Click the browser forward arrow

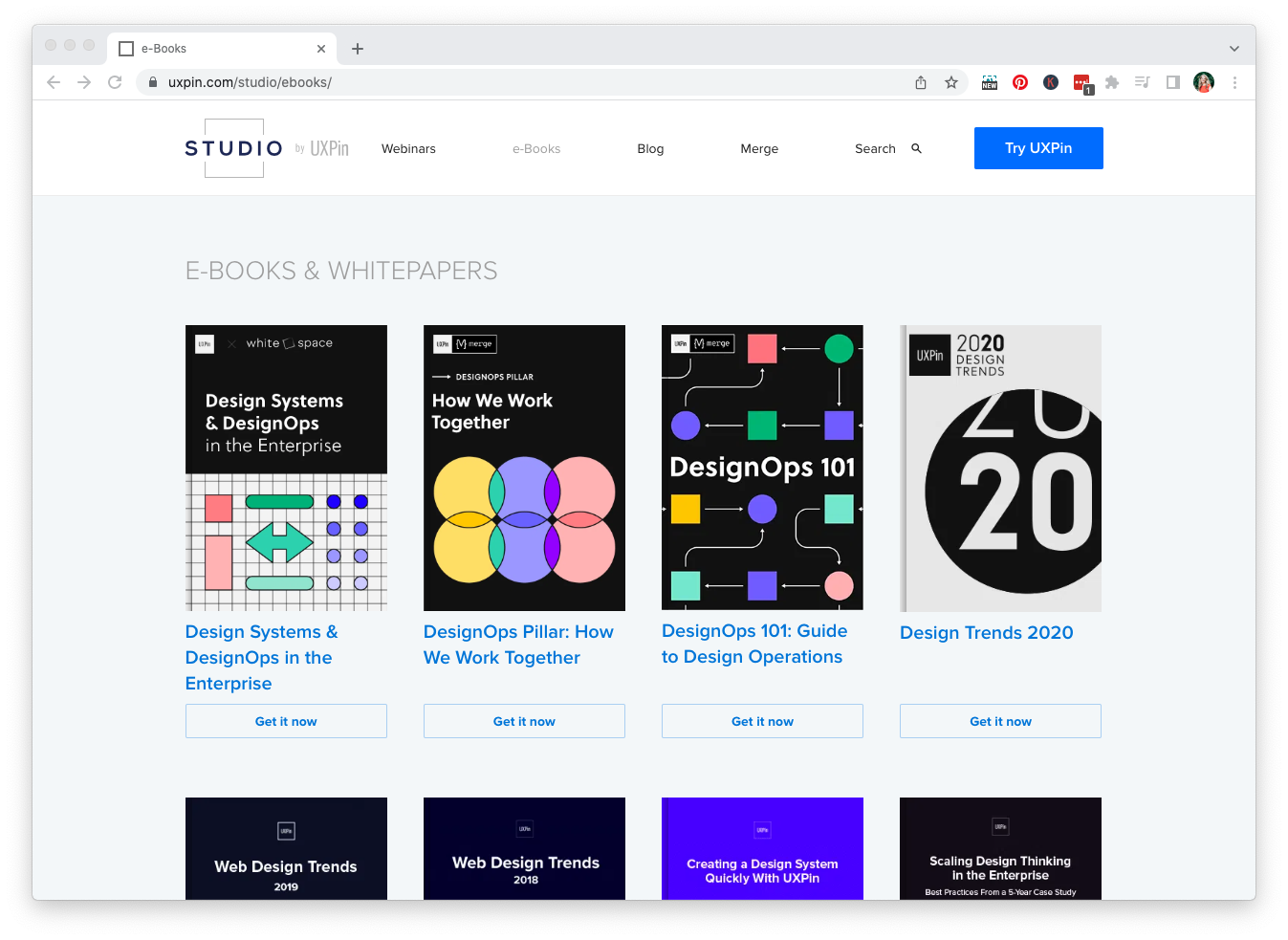coord(84,82)
